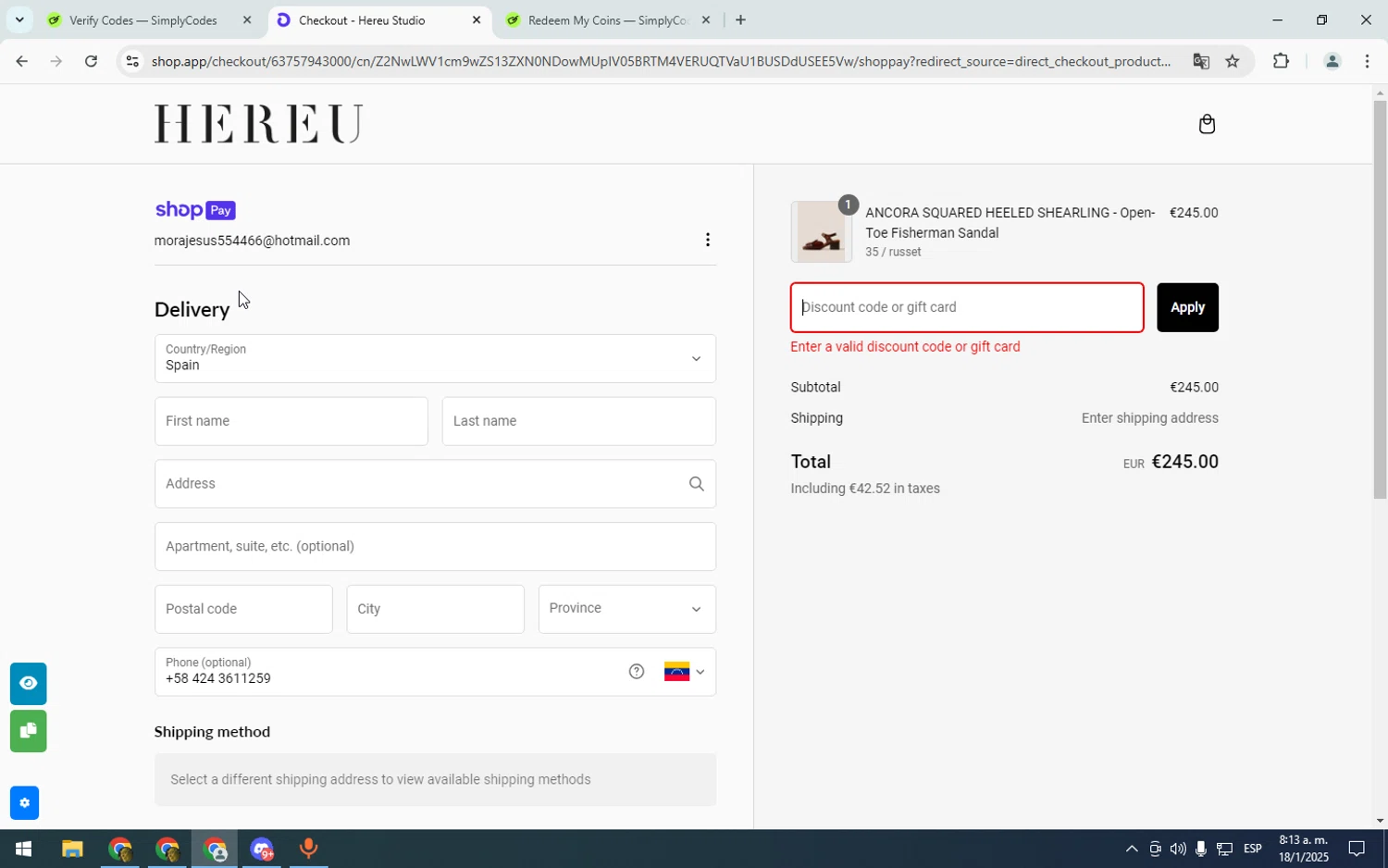
Task: Click the Including €42.52 in taxes text
Action: [x=865, y=489]
